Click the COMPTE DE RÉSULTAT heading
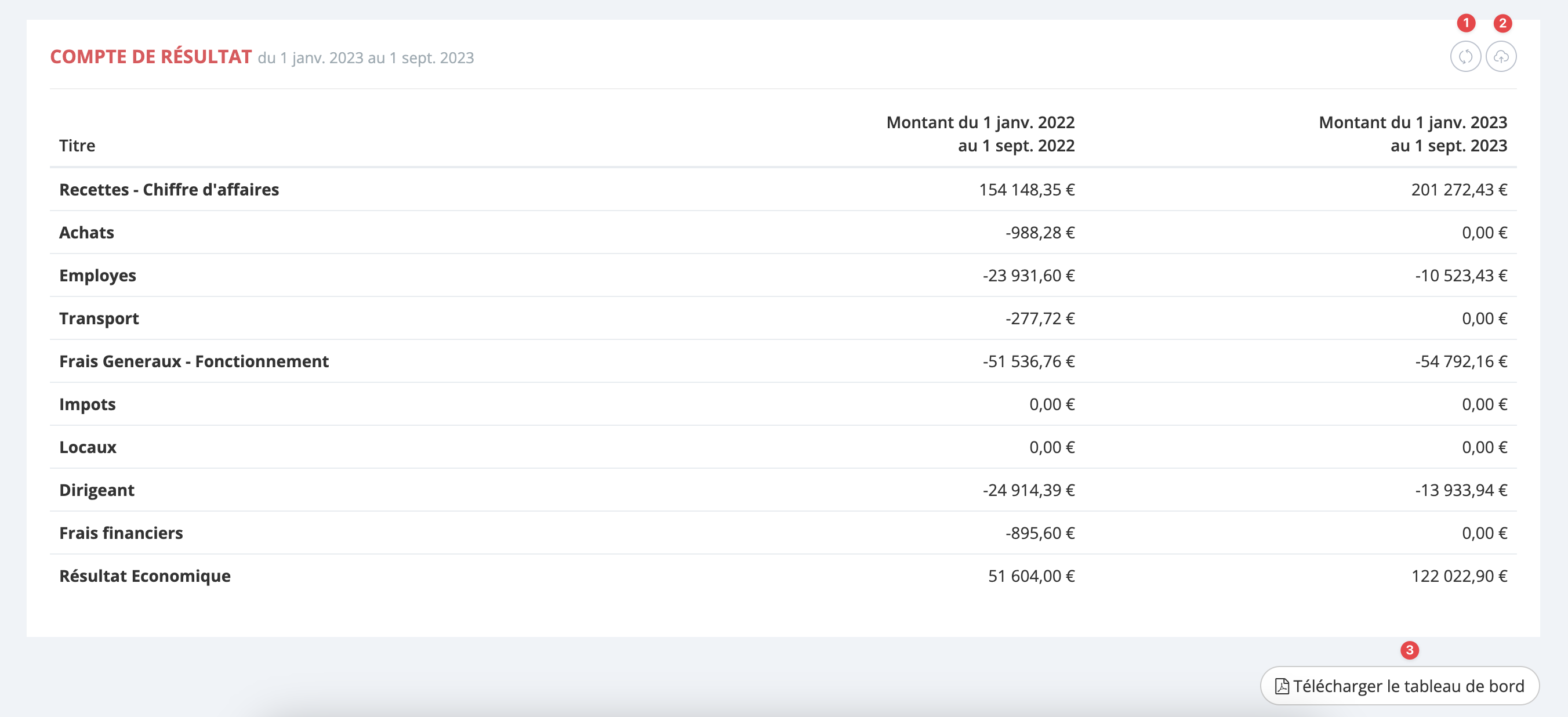The height and width of the screenshot is (717, 1568). (150, 57)
